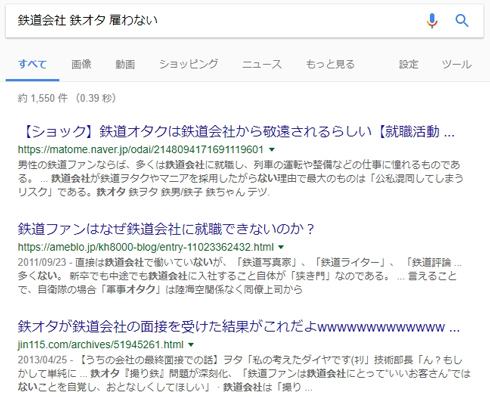Click the blue magnifier search icon

pos(462,21)
